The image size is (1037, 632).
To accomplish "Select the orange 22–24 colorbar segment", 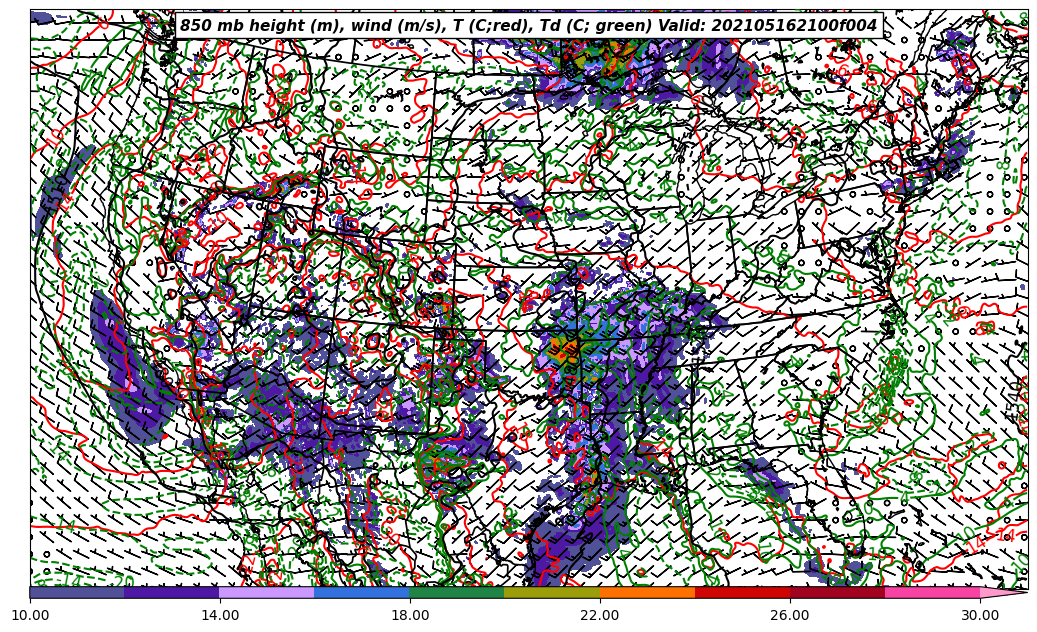I will click(647, 593).
